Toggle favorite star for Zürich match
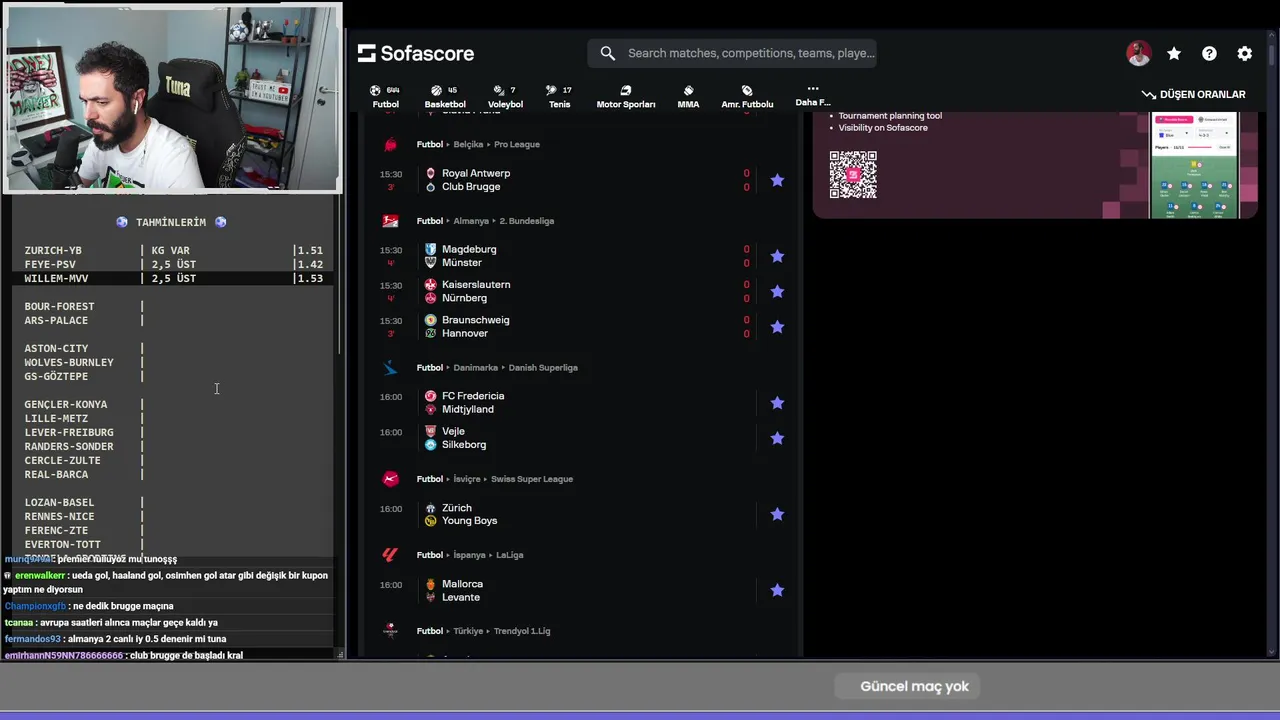Screen dimensions: 1280x720 tap(777, 514)
